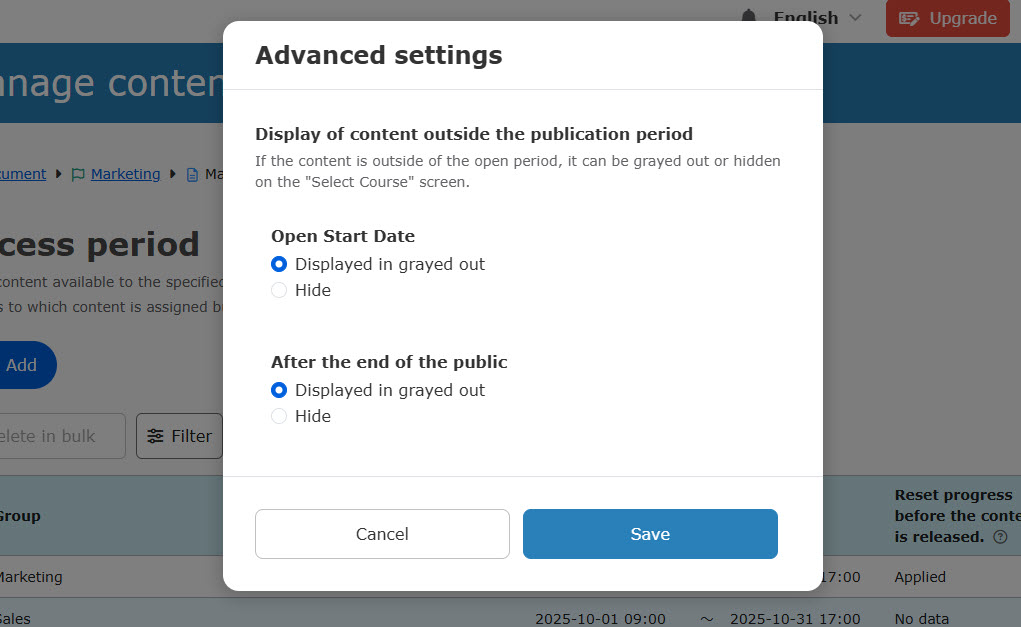
Task: Click the document icon in the breadcrumb
Action: pos(192,174)
